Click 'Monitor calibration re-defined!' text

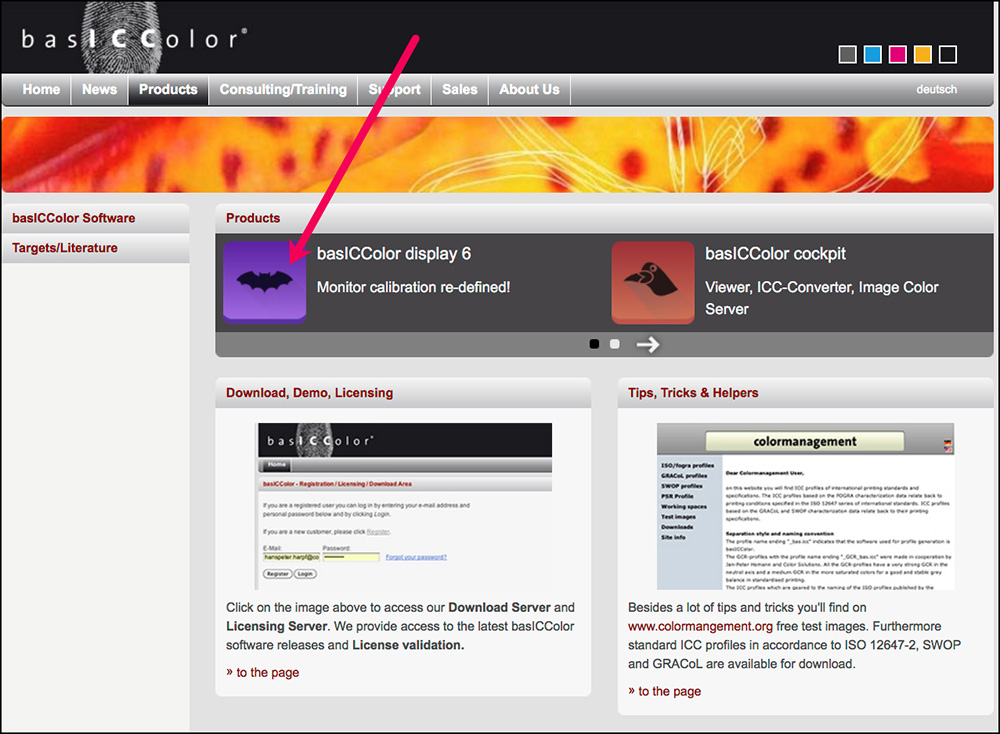click(x=413, y=287)
